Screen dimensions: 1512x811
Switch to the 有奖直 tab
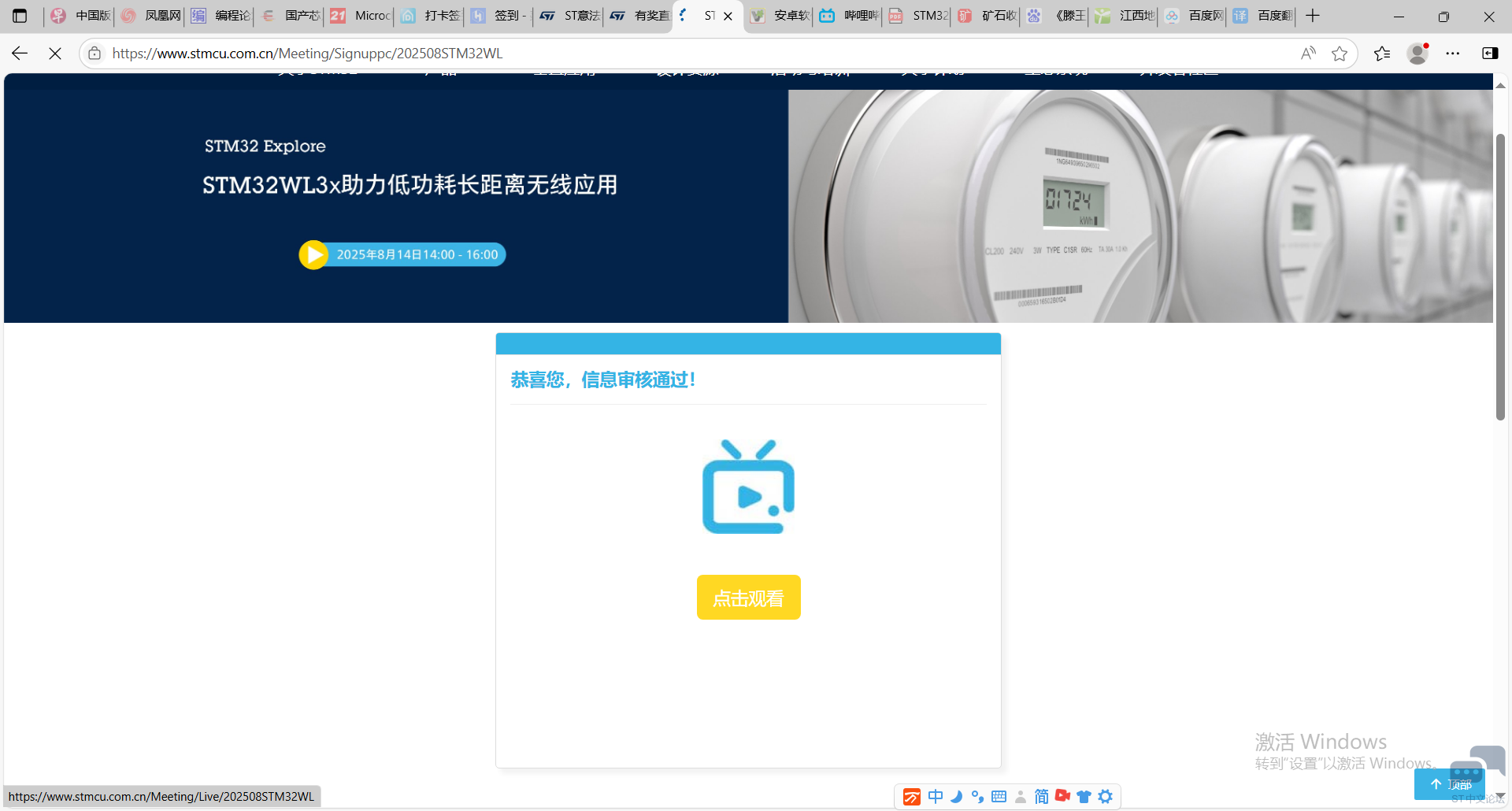coord(639,16)
